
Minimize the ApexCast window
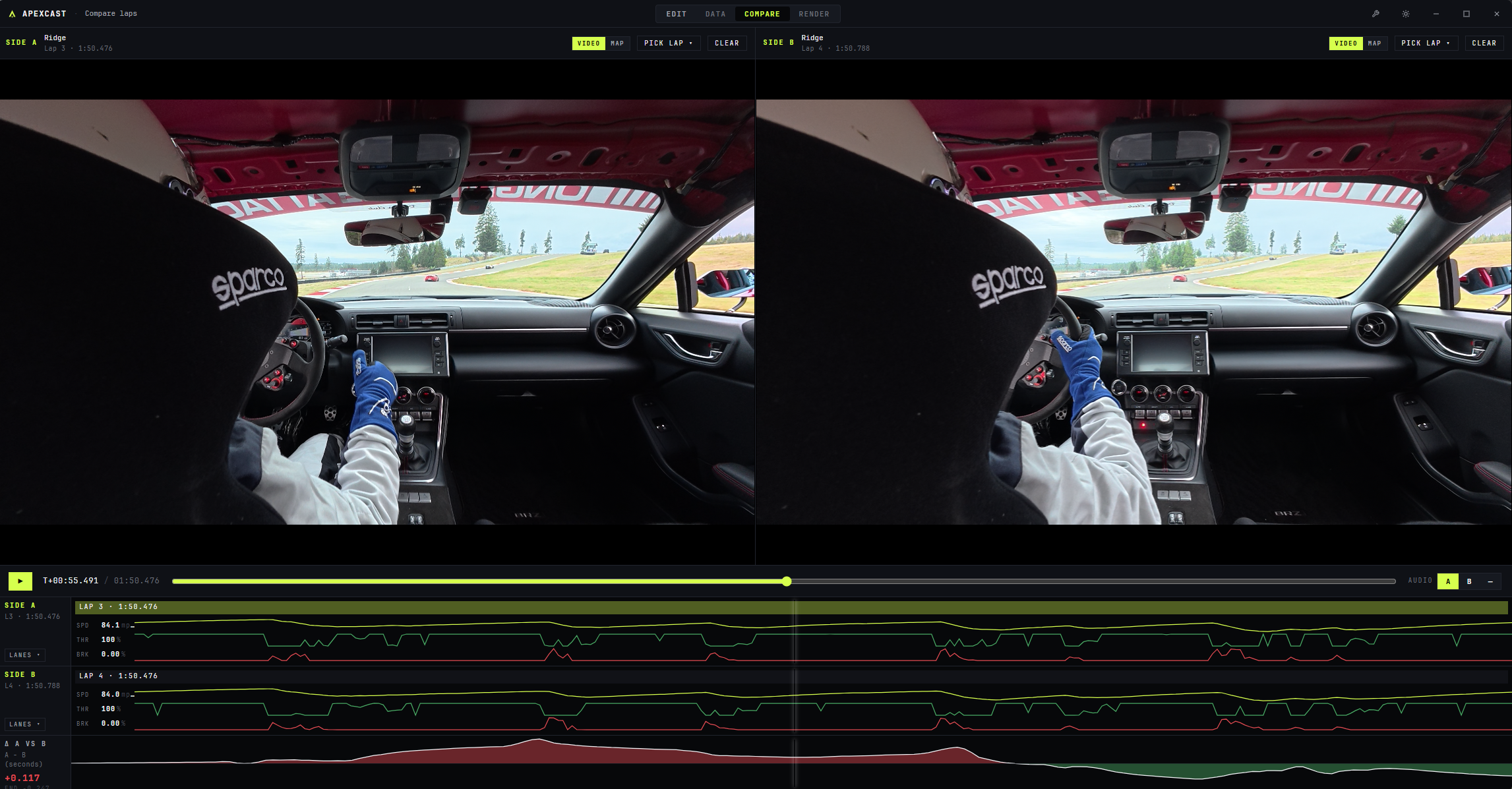coord(1436,14)
